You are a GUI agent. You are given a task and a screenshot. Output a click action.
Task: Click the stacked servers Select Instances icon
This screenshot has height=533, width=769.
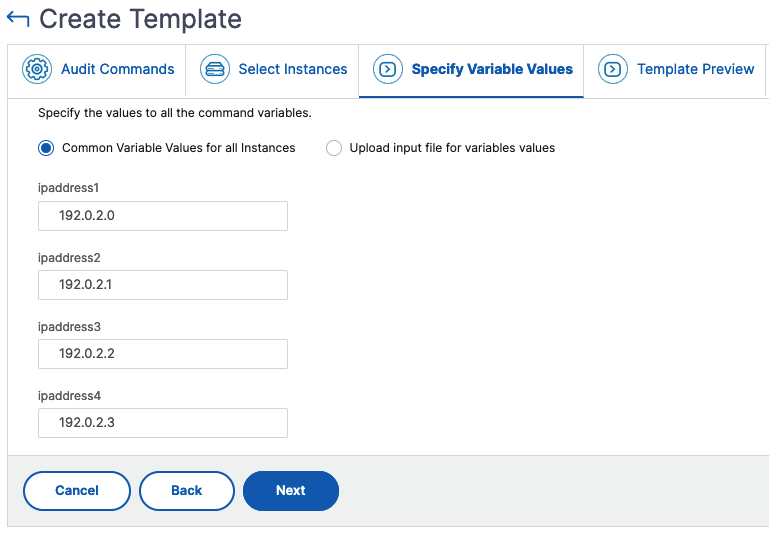pyautogui.click(x=215, y=69)
